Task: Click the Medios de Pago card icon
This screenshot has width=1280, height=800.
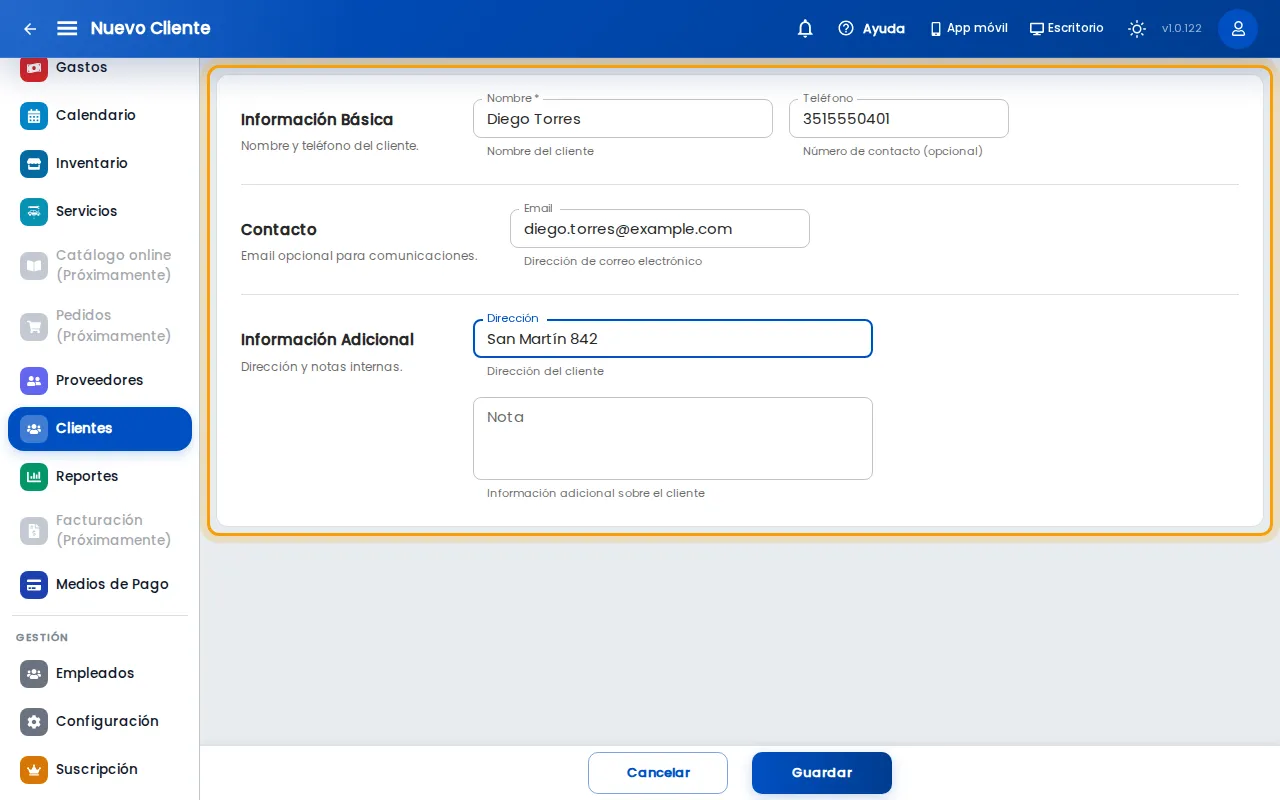Action: (34, 584)
